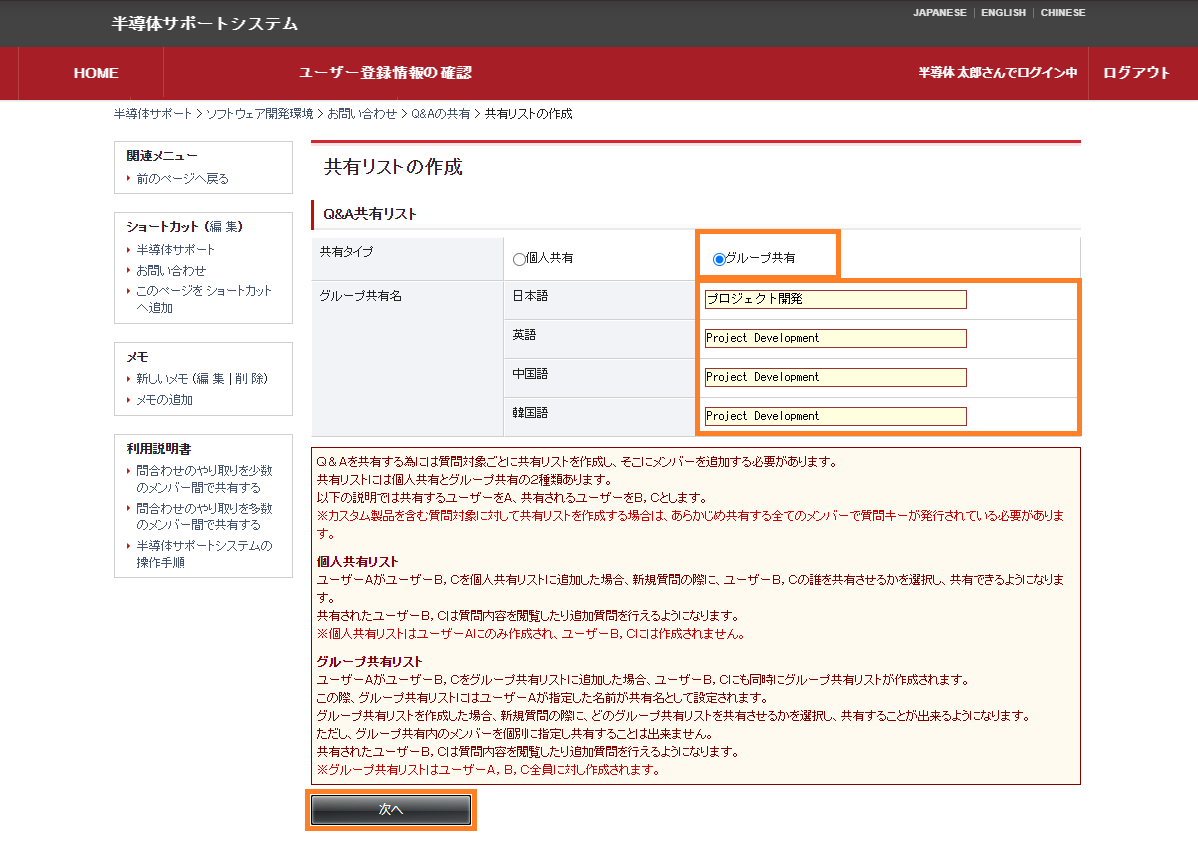This screenshot has height=850, width=1198.
Task: Select the 個人共有 radio button
Action: pyautogui.click(x=519, y=259)
